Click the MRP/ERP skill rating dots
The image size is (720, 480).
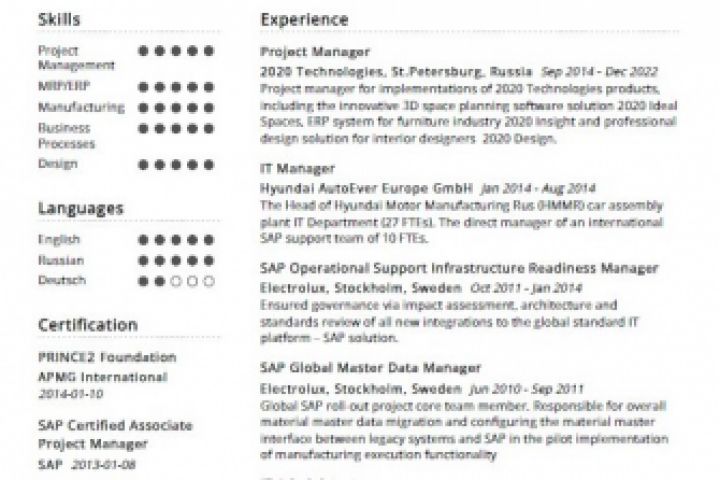(x=178, y=87)
